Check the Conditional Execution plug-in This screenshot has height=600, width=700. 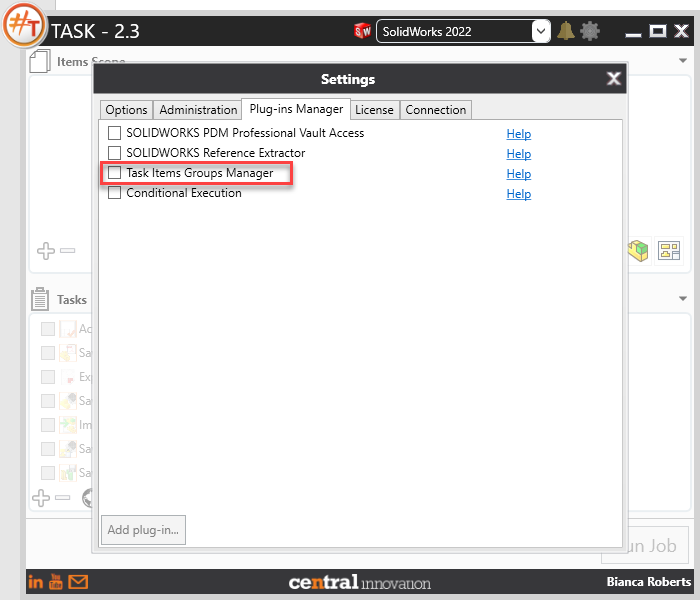click(x=114, y=192)
